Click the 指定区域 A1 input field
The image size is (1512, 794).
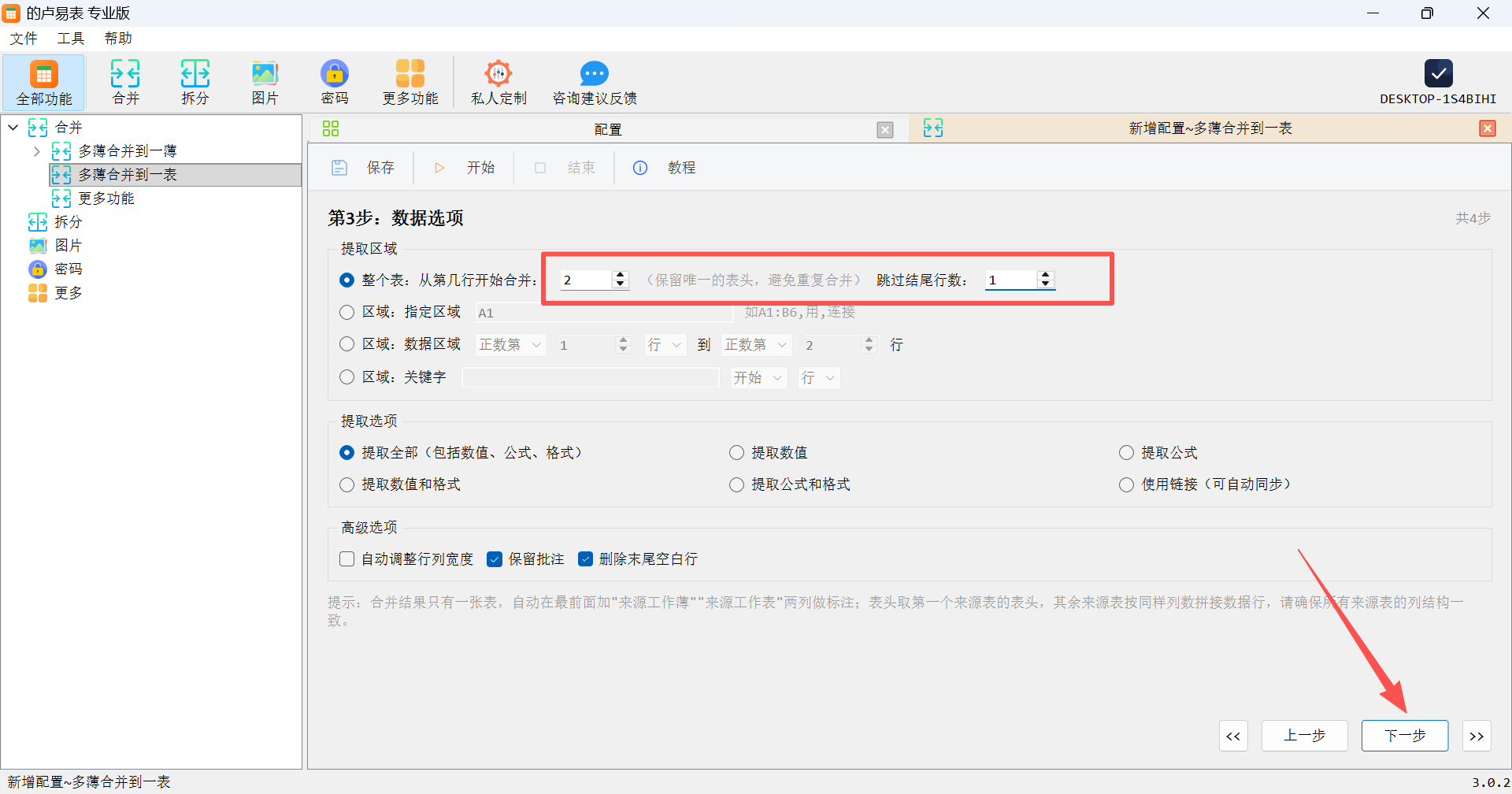coord(603,313)
